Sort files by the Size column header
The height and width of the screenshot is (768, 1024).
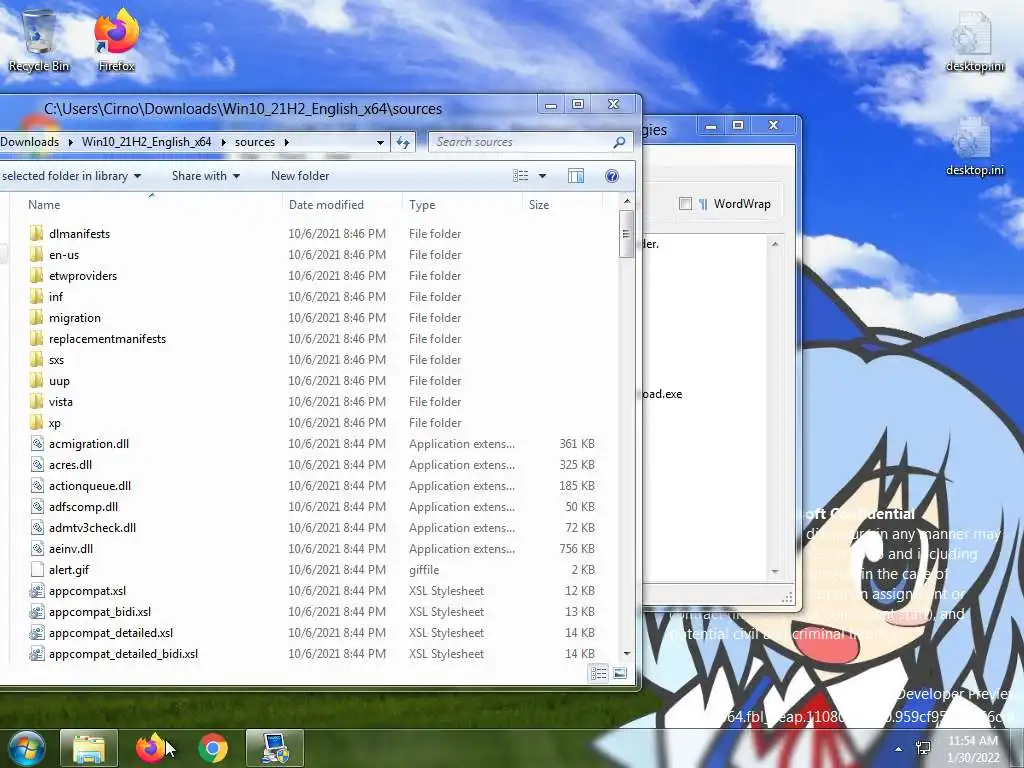click(539, 204)
